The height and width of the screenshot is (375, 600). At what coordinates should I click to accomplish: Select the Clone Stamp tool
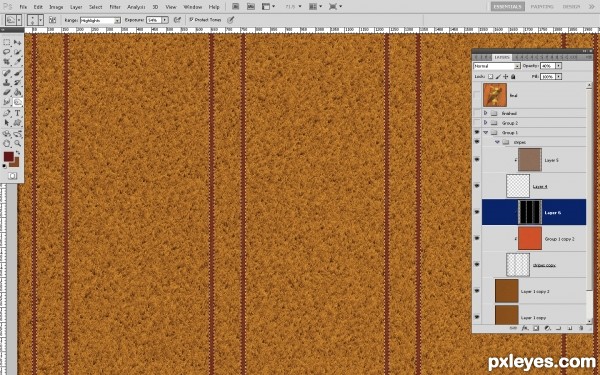coord(7,82)
